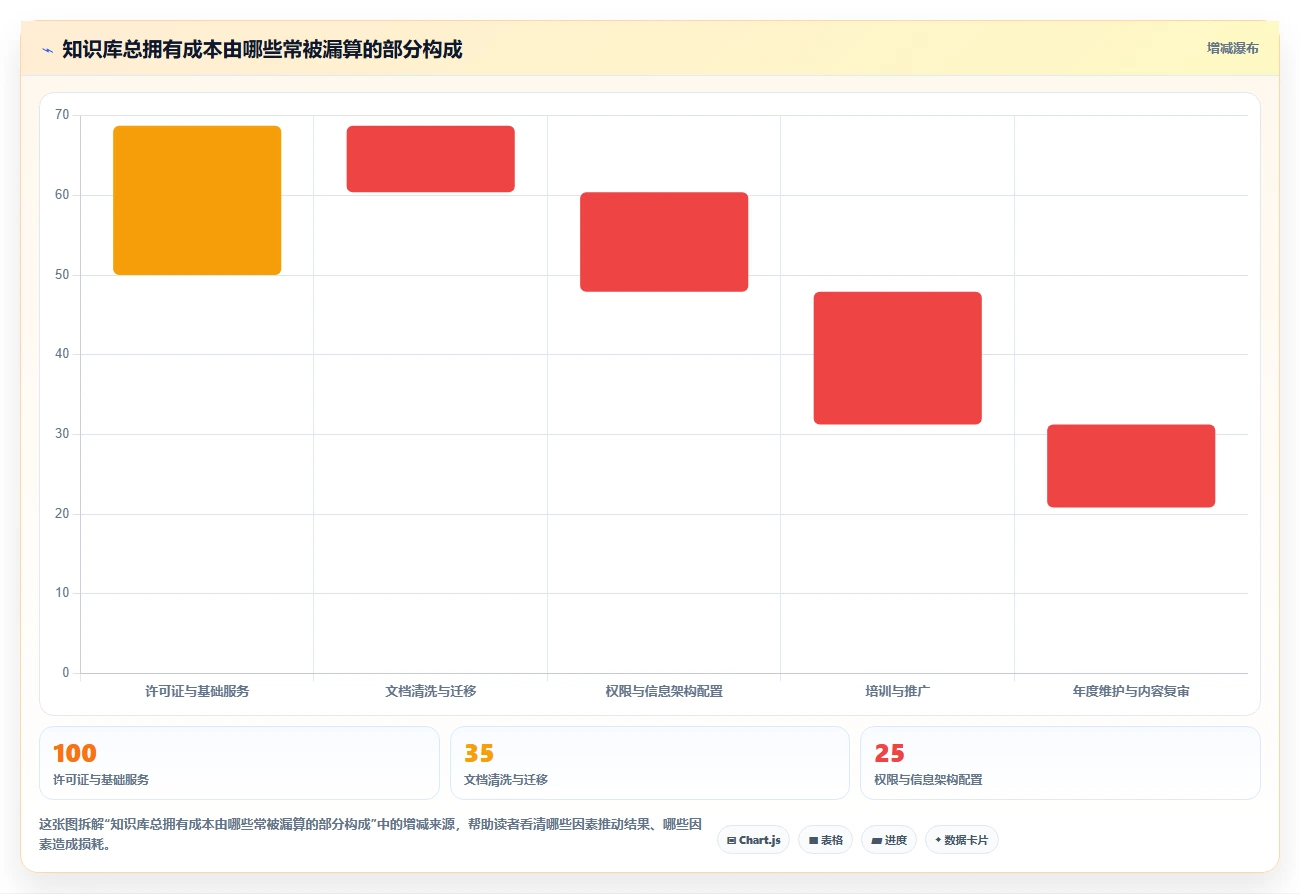Select the 表格 tag chip
Image resolution: width=1300 pixels, height=894 pixels.
[x=825, y=840]
